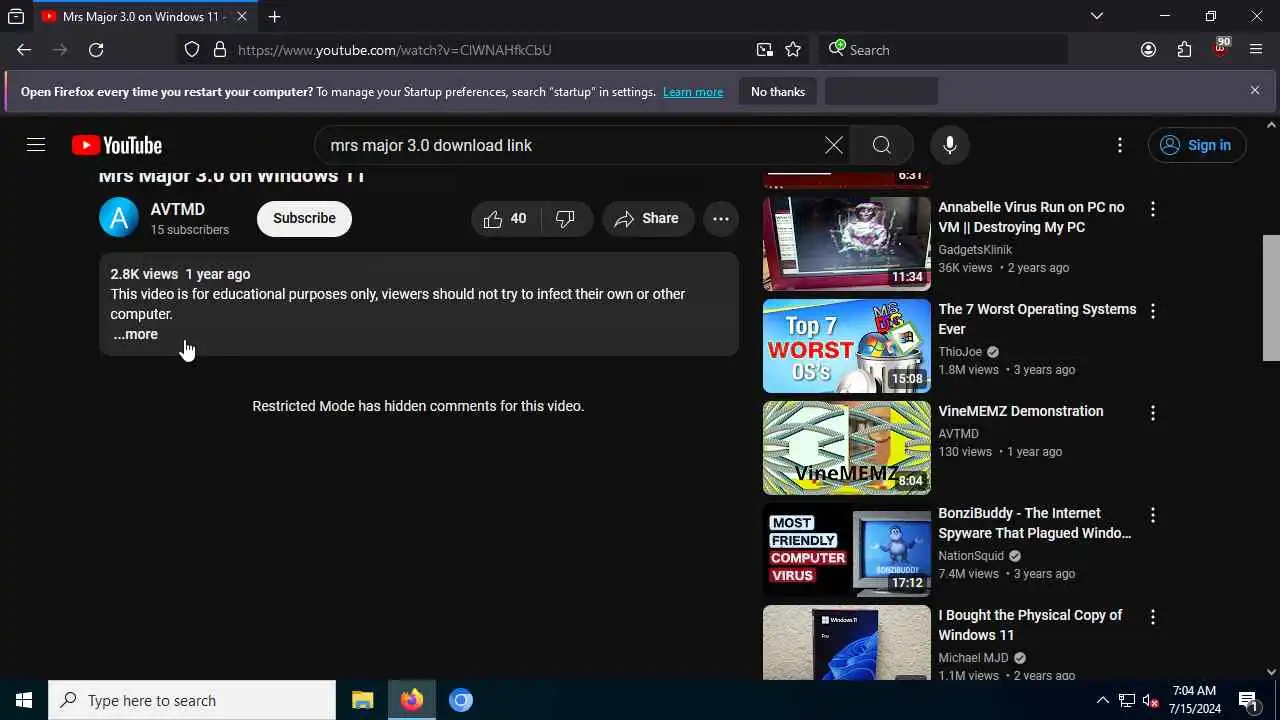
Task: Subscribe to AVTMD channel
Action: 304,218
